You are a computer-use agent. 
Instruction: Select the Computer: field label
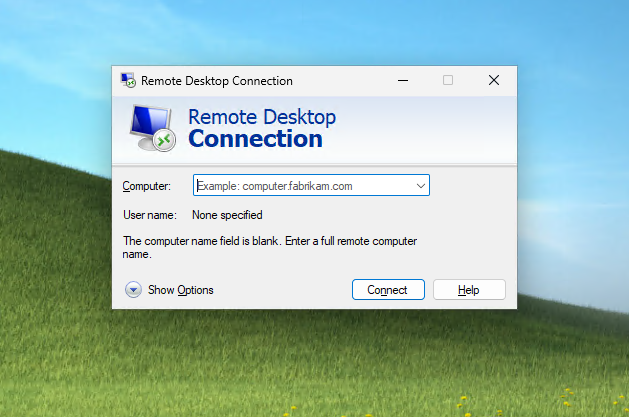click(x=146, y=186)
